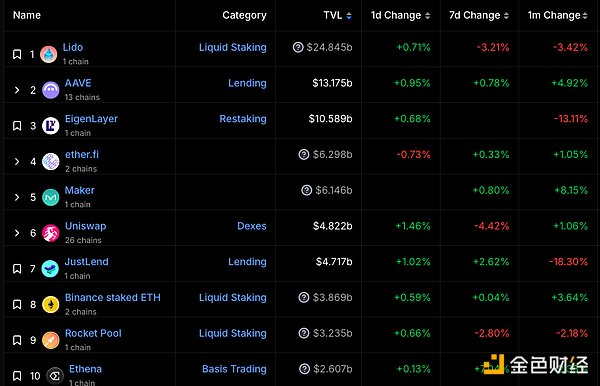Click the Rocket Pool logo icon
The width and height of the screenshot is (600, 386).
[51, 340]
